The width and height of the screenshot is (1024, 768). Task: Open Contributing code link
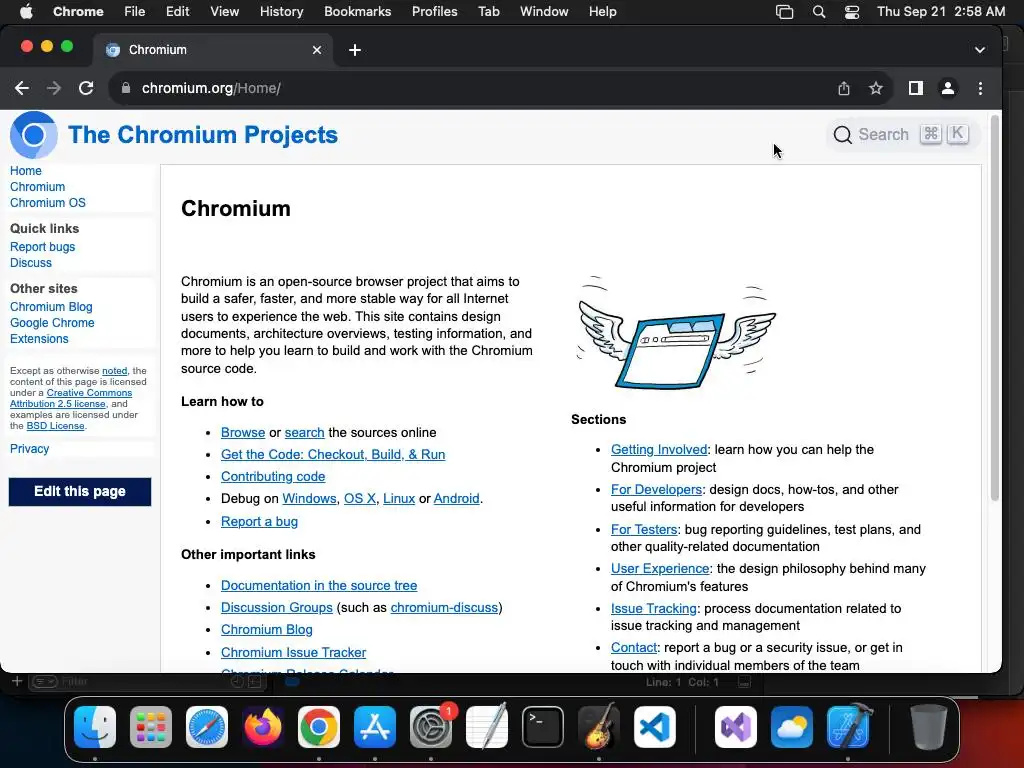(x=273, y=477)
